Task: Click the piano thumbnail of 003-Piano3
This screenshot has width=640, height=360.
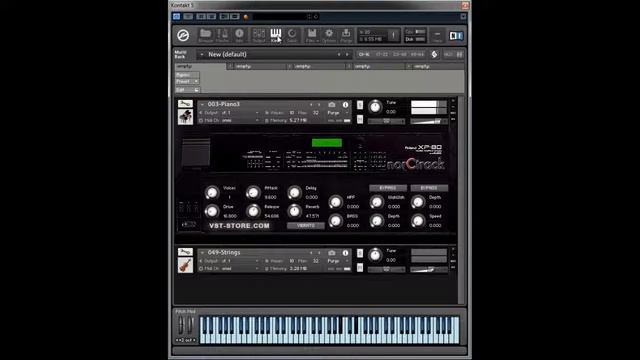Action: point(185,117)
